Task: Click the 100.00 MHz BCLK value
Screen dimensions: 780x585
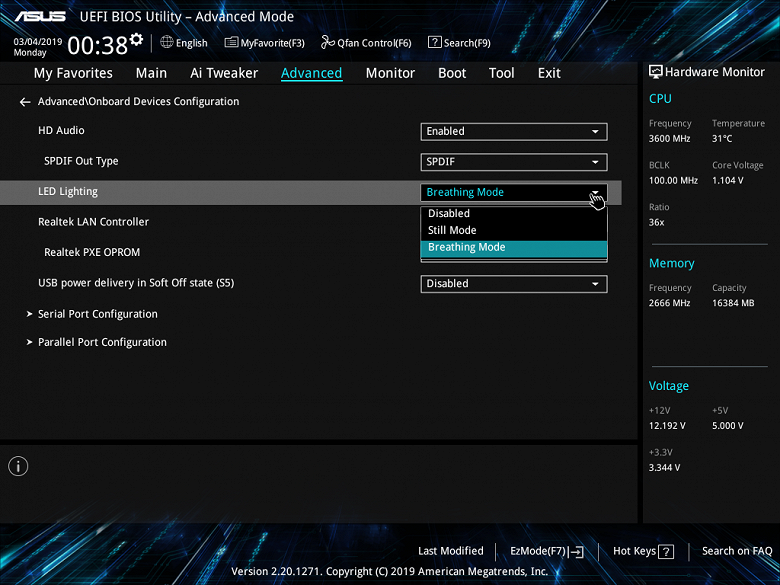Action: click(673, 181)
